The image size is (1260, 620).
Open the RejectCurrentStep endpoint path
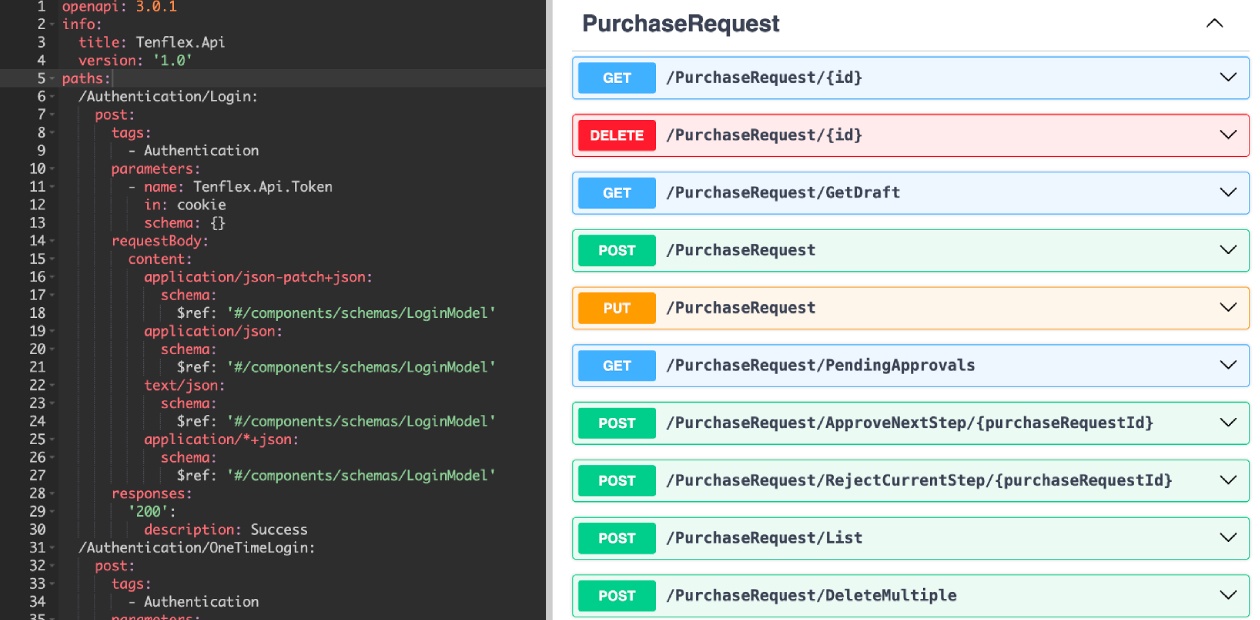click(x=919, y=481)
